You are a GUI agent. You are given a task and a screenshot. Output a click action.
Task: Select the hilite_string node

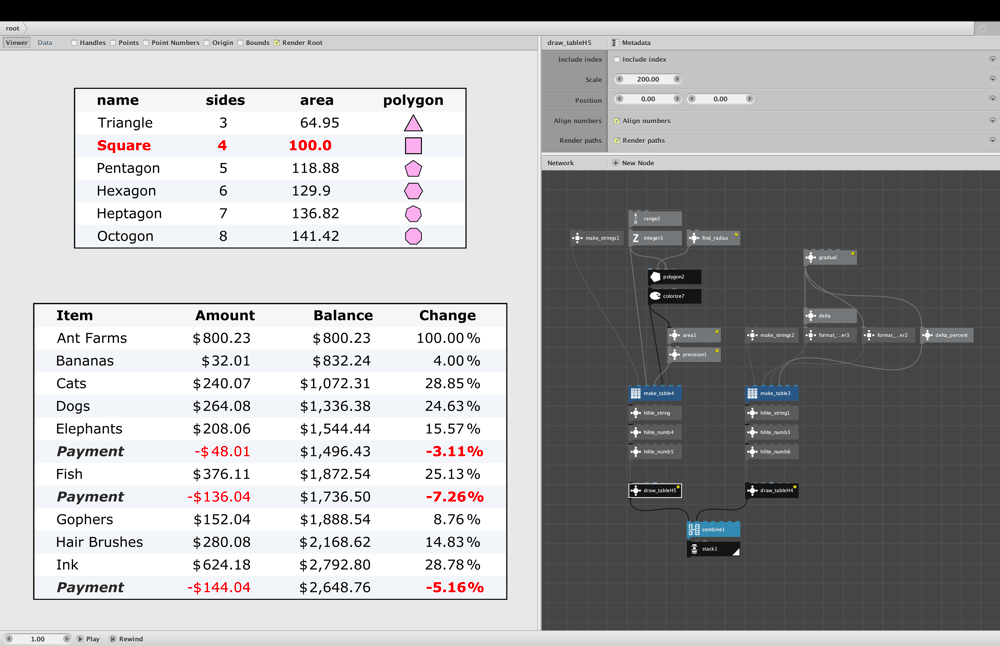pos(655,413)
